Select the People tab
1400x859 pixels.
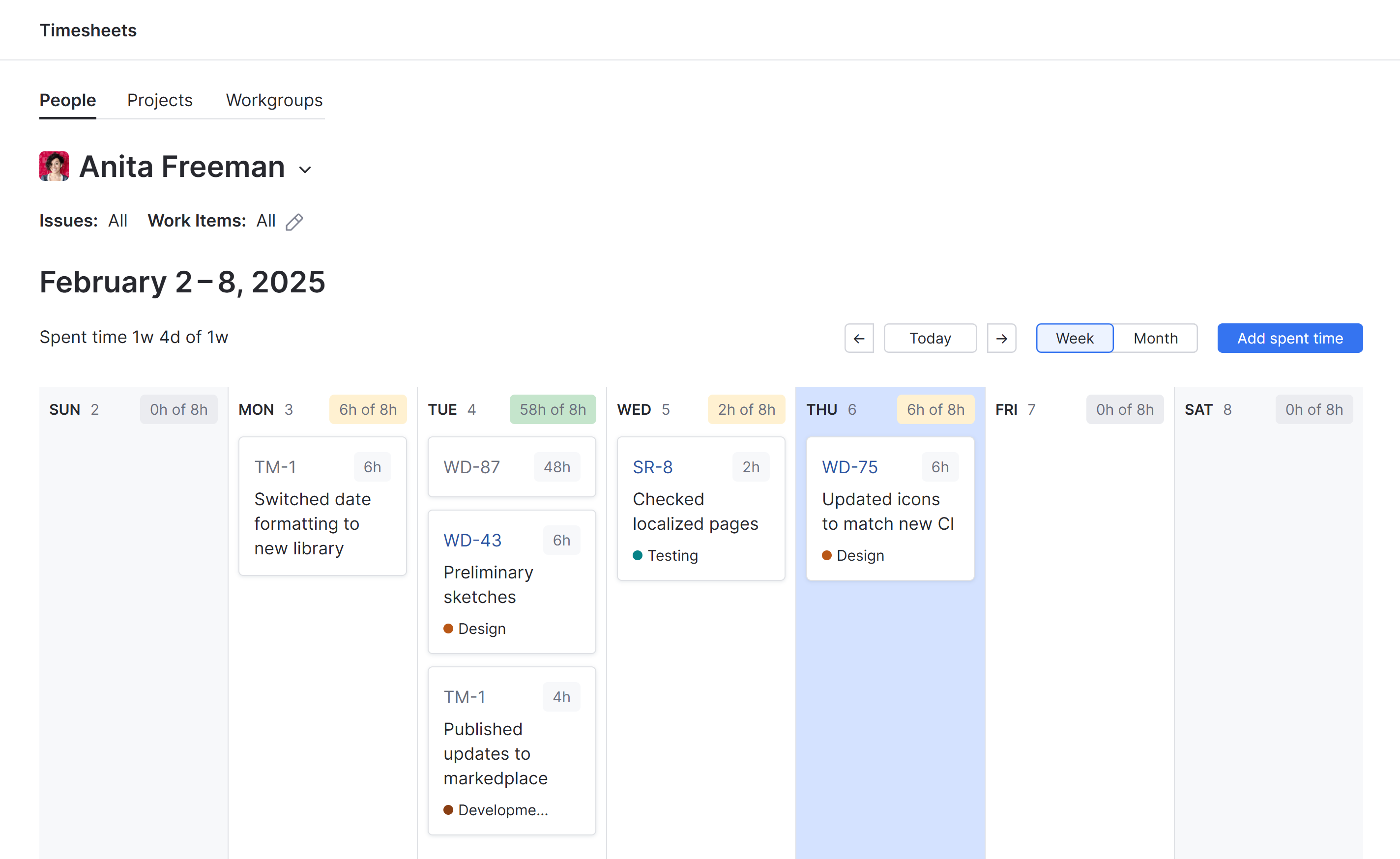point(67,100)
